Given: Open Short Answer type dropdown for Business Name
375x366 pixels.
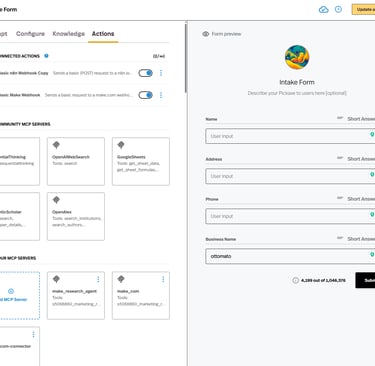Looking at the screenshot, I should coord(361,239).
